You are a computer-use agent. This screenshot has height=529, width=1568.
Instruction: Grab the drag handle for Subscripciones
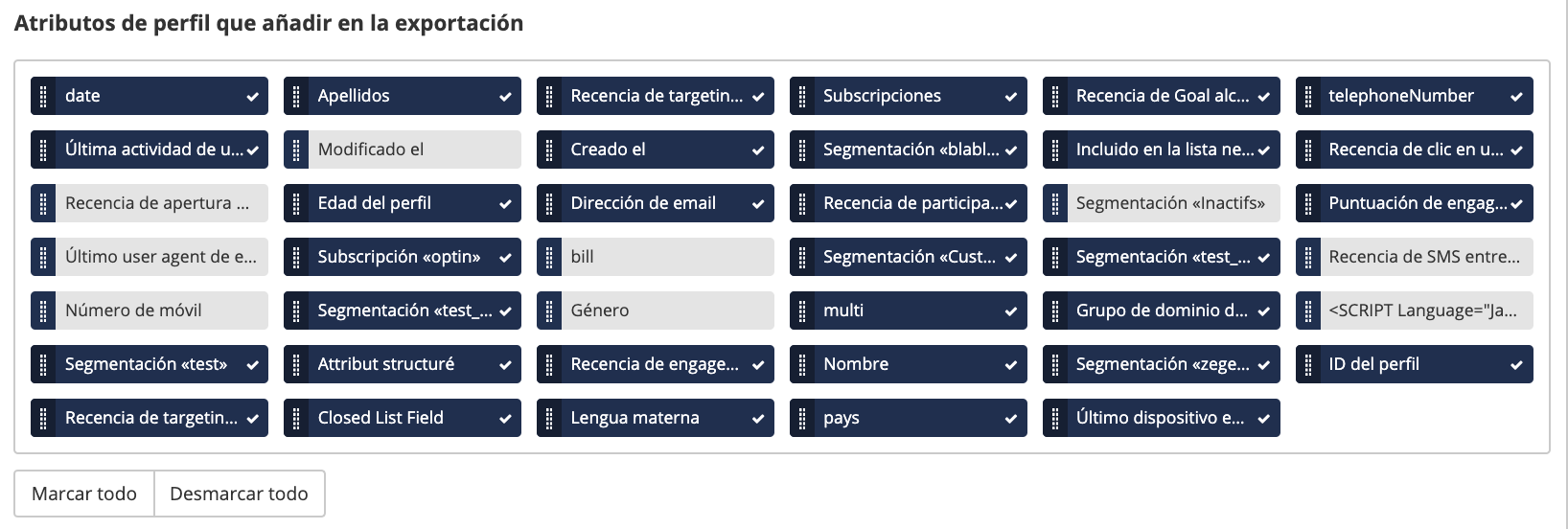click(802, 96)
